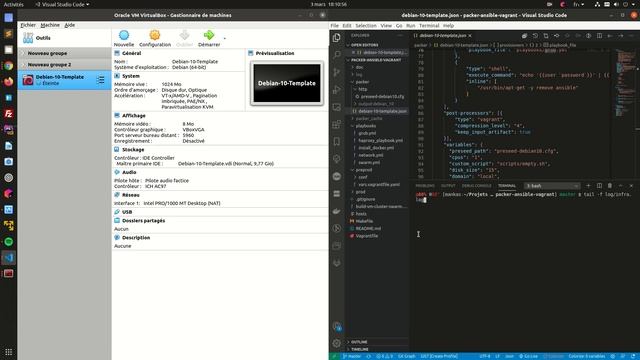This screenshot has width=640, height=360.
Task: Click the Général section header
Action: point(131,53)
